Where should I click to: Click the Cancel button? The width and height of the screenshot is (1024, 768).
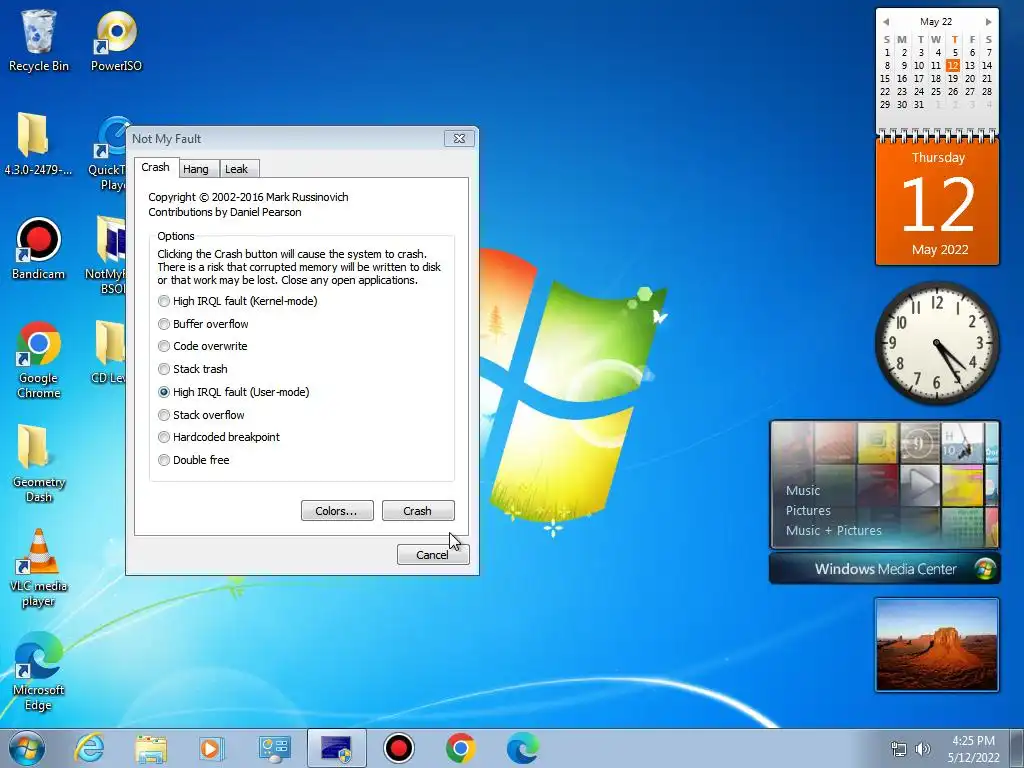(433, 554)
